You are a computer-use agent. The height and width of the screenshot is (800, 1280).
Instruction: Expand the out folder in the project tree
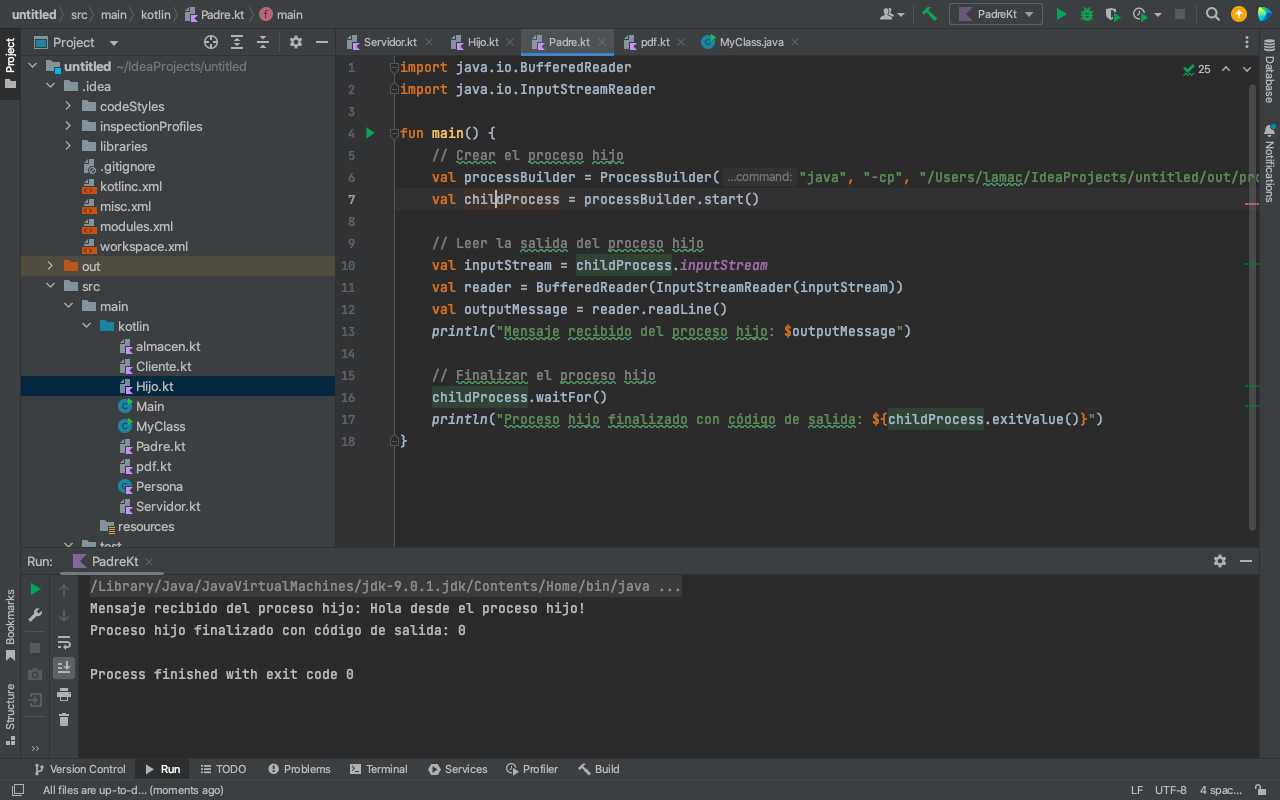[x=51, y=266]
